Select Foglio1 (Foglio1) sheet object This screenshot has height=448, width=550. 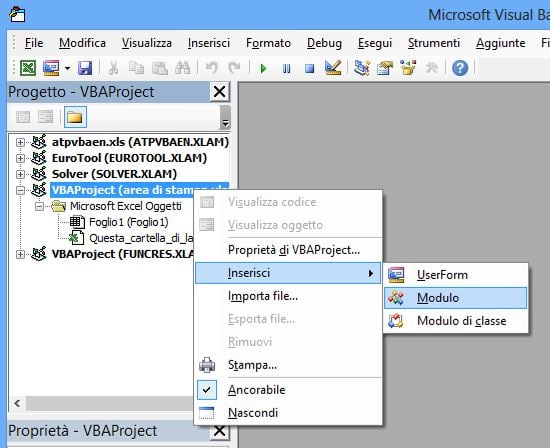128,222
